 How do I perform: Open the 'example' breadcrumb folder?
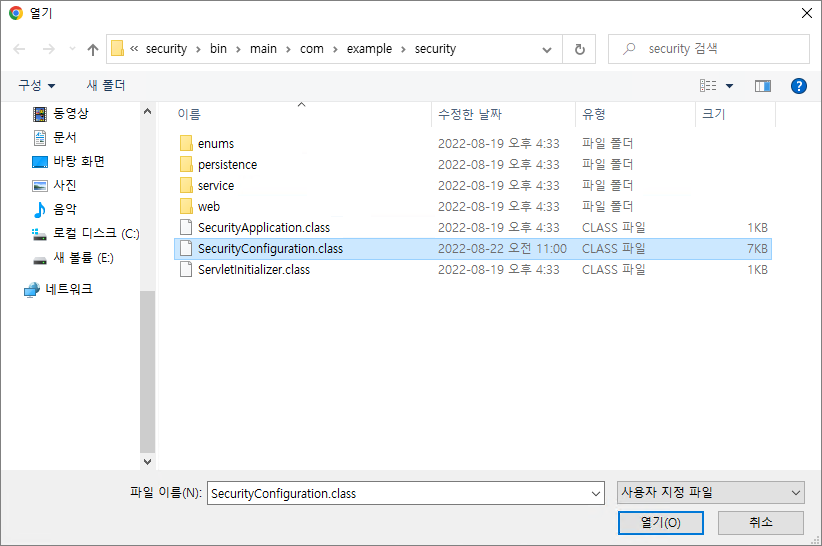click(x=369, y=49)
